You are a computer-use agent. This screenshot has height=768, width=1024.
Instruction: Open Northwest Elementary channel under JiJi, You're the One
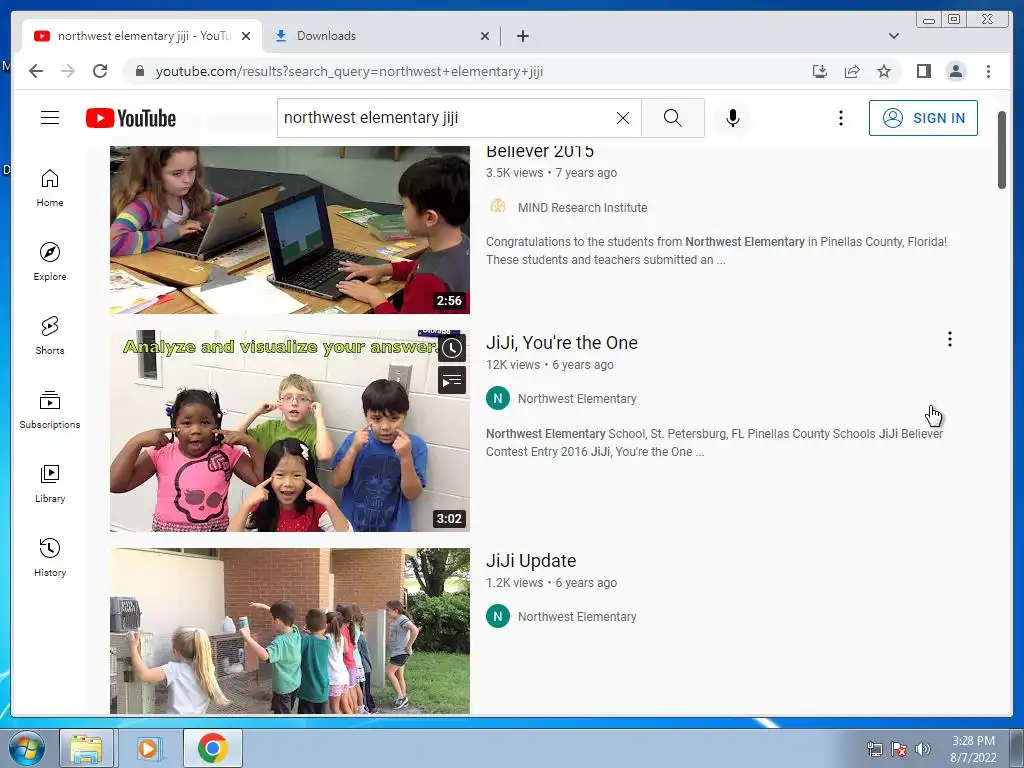(577, 398)
